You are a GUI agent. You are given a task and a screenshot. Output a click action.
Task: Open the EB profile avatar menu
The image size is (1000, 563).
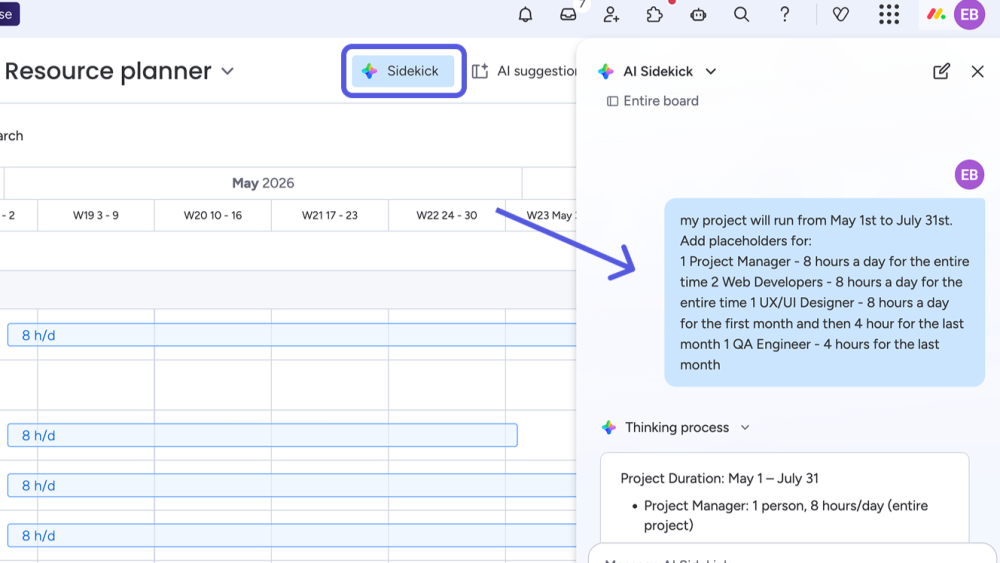click(x=968, y=14)
